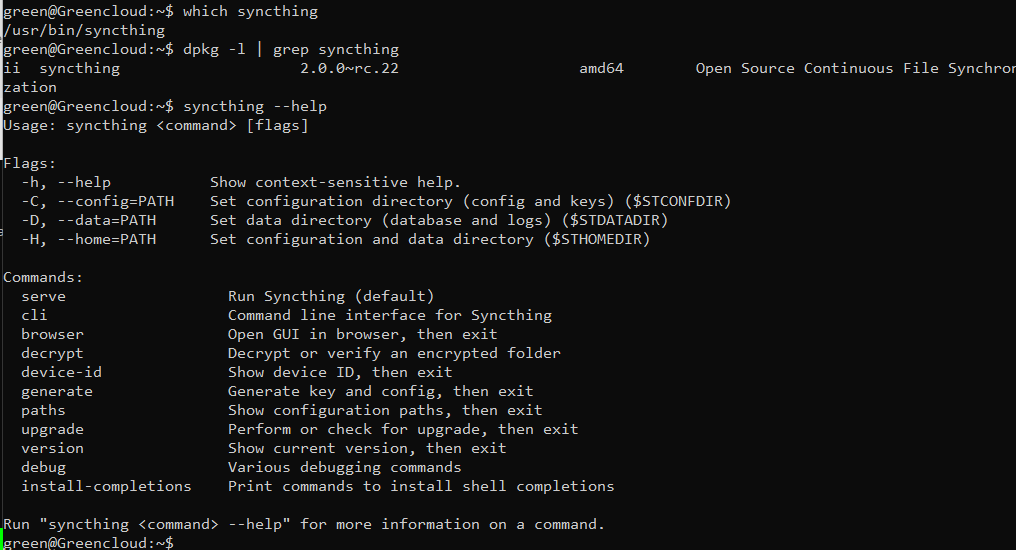Click the 'debug' command entry
Viewport: 1016px width, 550px height.
pos(43,467)
